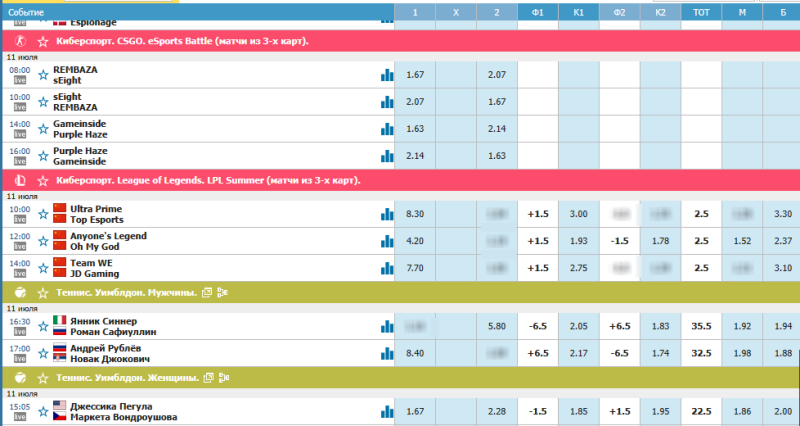Screen dimensions: 800x426
Task: Open Wimbledon Men tournament in a new window icon
Action: [207, 292]
